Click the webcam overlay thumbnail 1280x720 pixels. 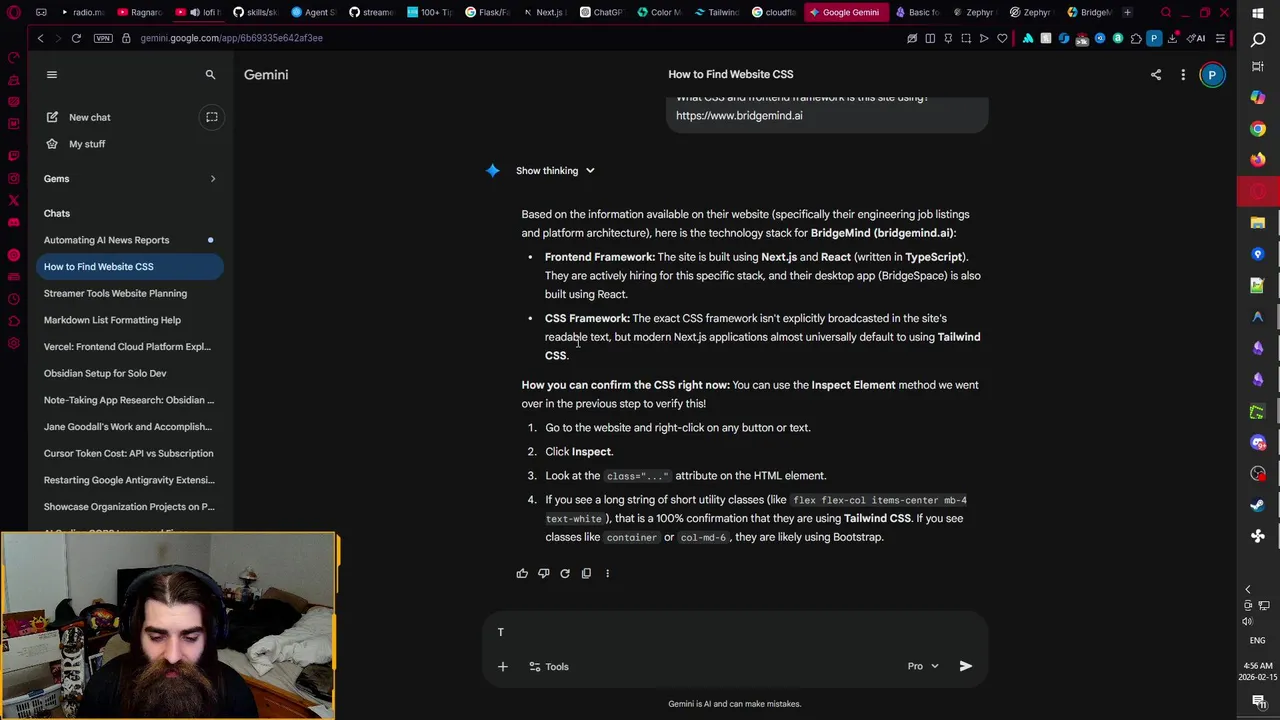tap(168, 626)
